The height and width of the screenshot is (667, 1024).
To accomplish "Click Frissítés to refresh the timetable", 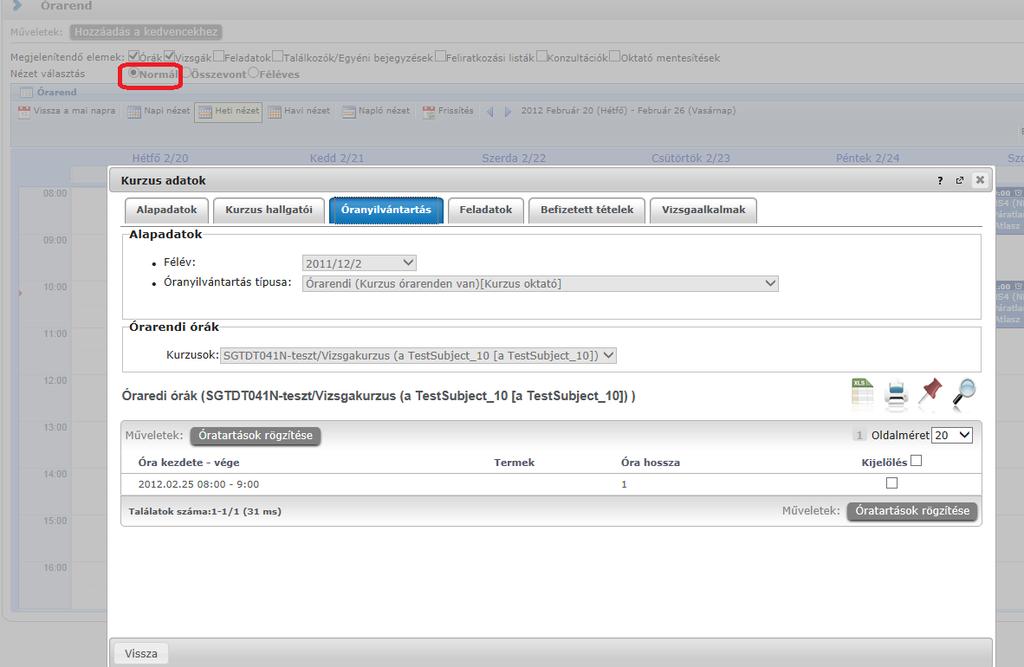I will [448, 111].
